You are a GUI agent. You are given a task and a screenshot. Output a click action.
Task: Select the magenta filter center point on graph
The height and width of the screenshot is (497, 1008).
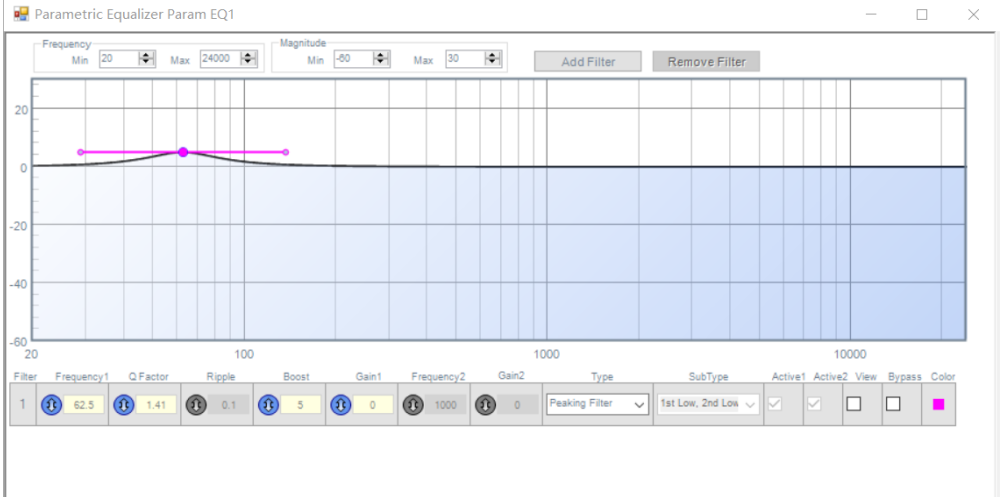[x=183, y=152]
